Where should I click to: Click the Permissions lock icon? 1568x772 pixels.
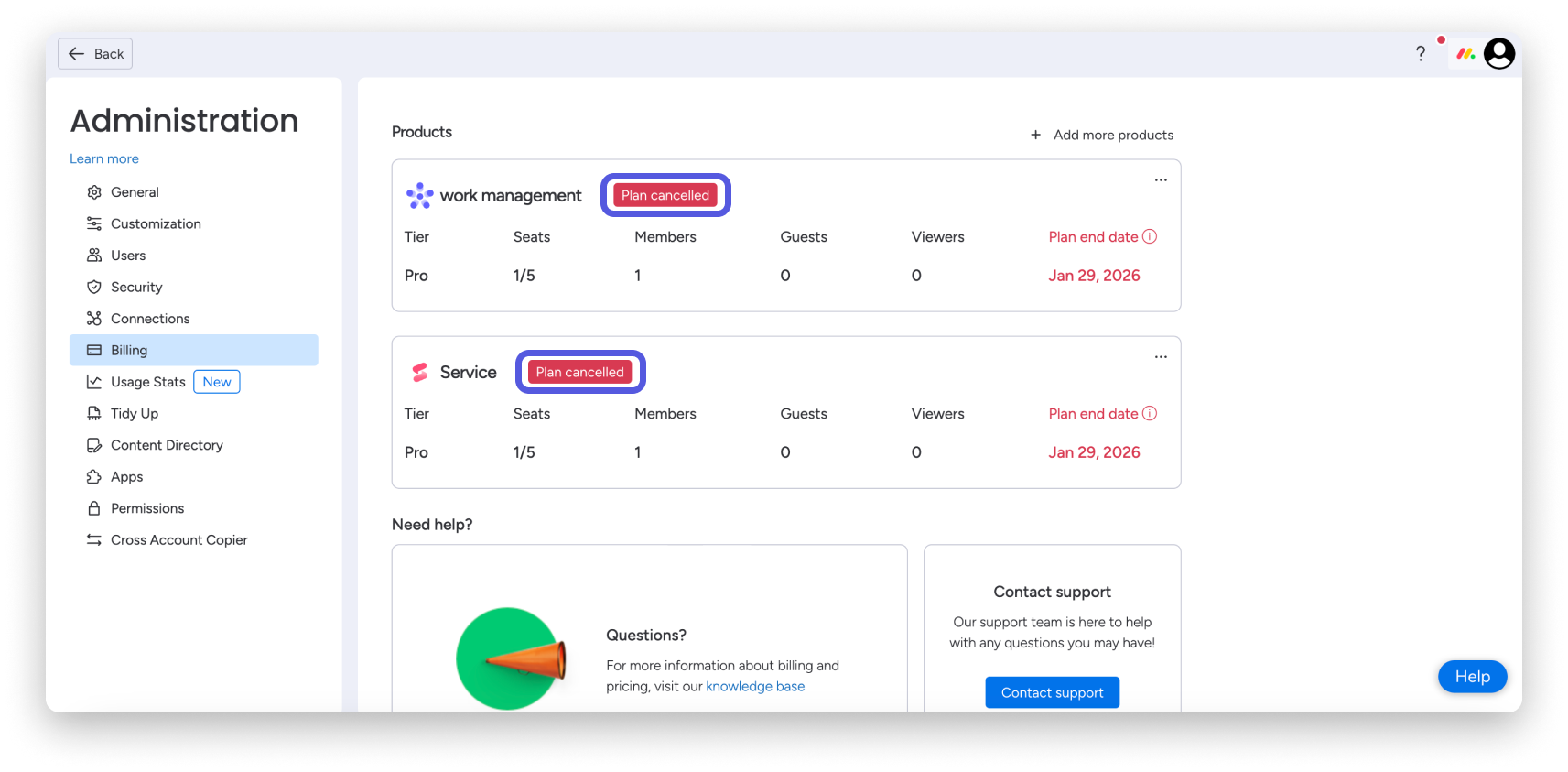click(x=94, y=508)
